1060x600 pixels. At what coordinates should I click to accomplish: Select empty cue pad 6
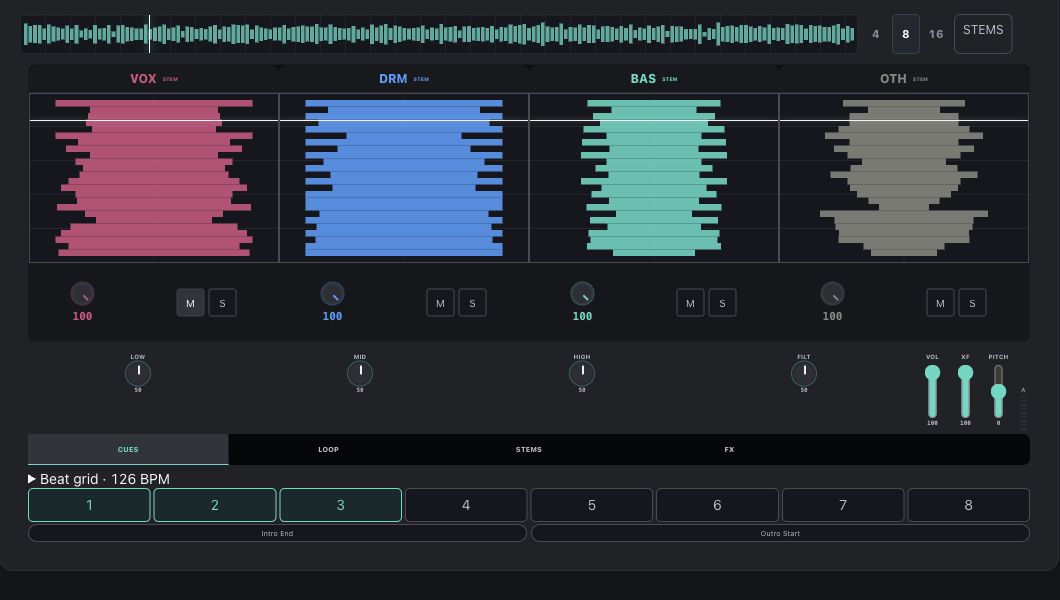coord(717,505)
